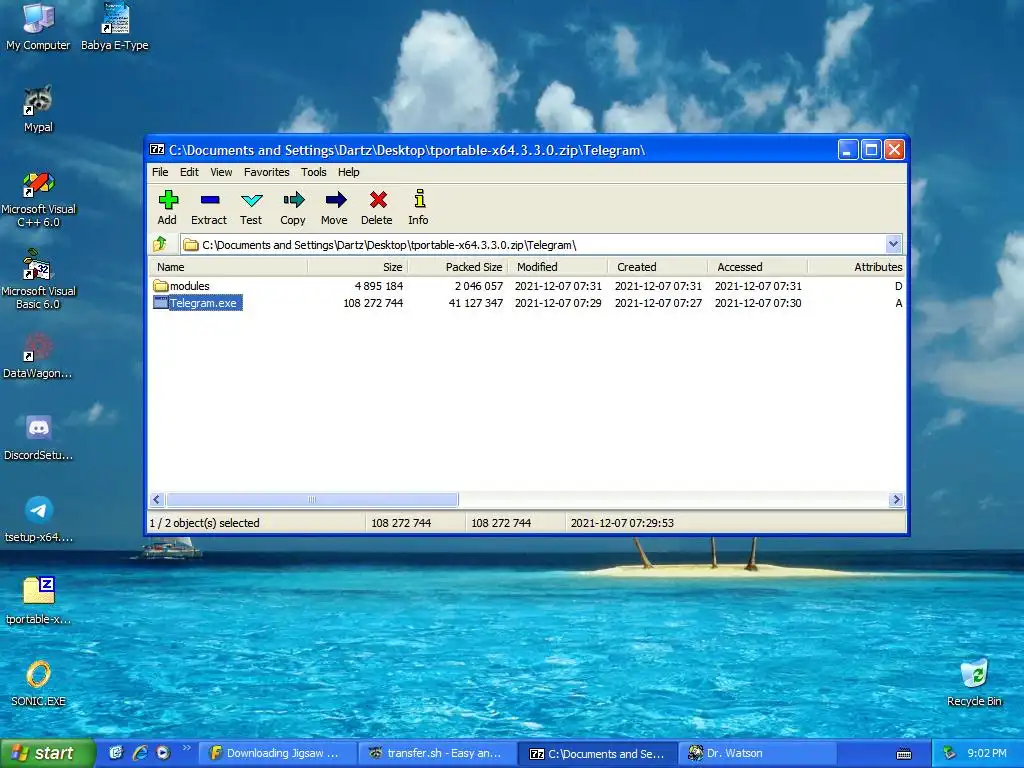Screen dimensions: 1024x768
Task: Select the modules folder icon
Action: [x=161, y=286]
